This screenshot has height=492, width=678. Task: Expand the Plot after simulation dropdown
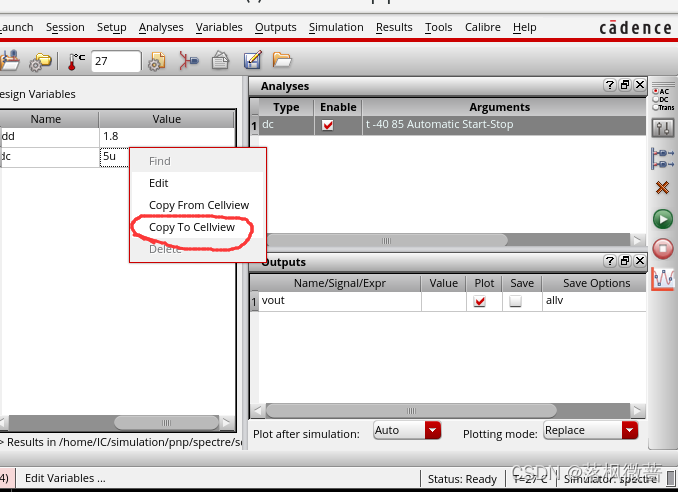(432, 430)
